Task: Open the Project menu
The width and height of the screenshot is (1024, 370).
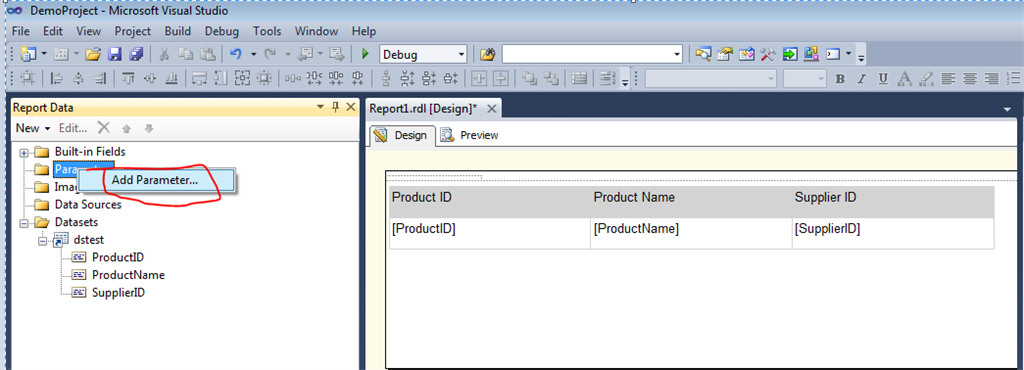Action: 133,31
